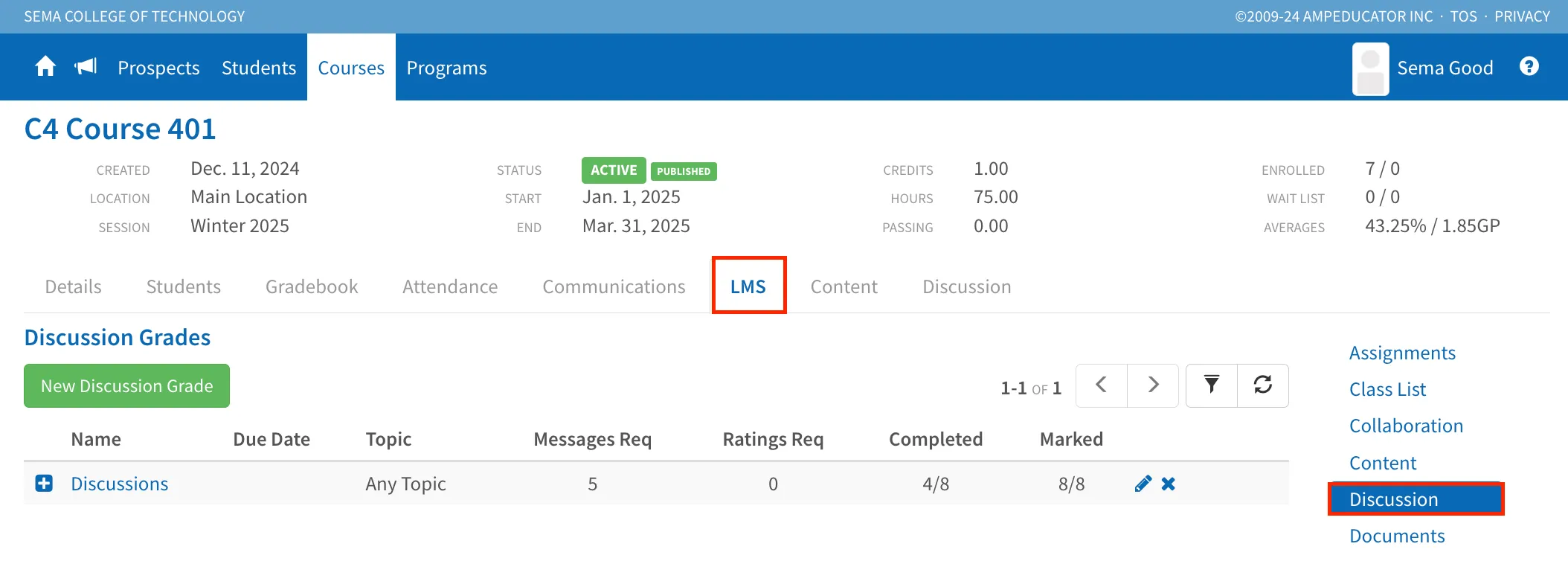Open the help question mark icon

click(x=1529, y=66)
